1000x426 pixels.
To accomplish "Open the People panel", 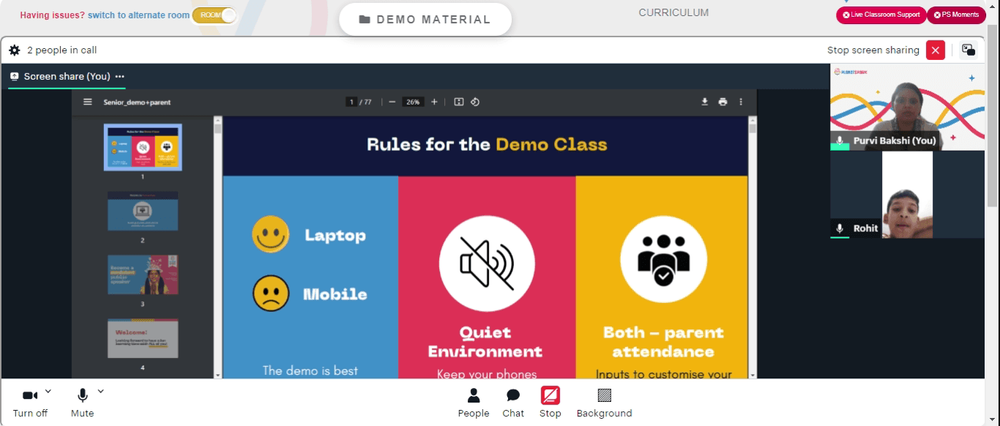I will click(473, 403).
